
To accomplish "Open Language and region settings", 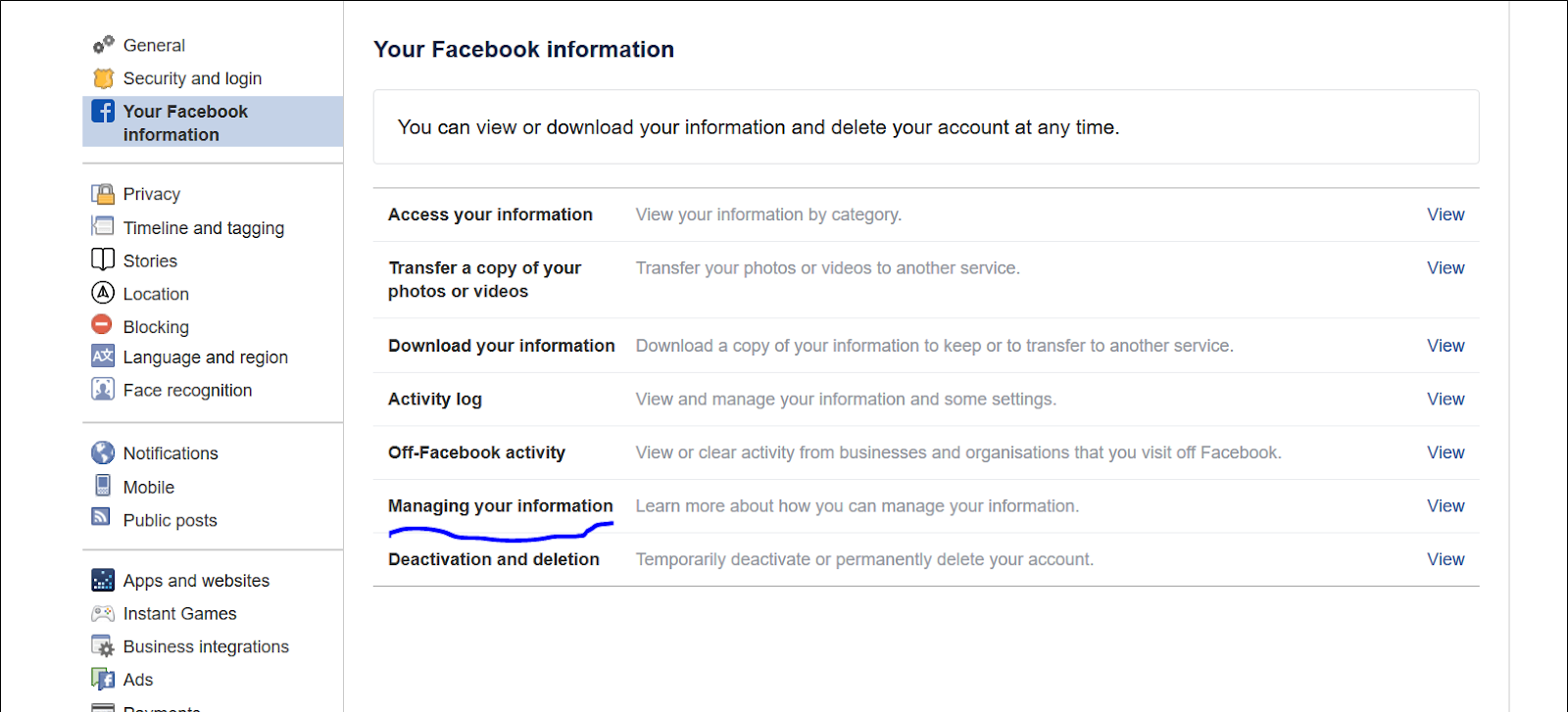I will click(x=206, y=357).
